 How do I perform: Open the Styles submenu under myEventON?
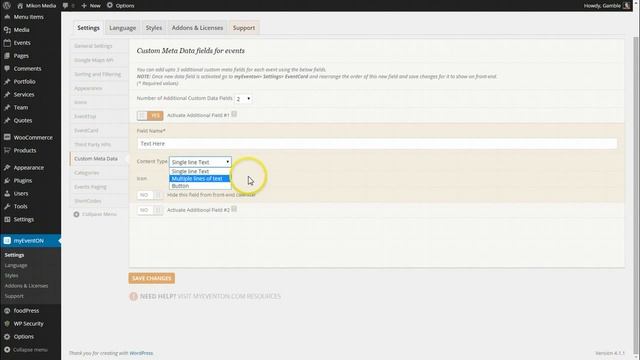click(x=11, y=276)
